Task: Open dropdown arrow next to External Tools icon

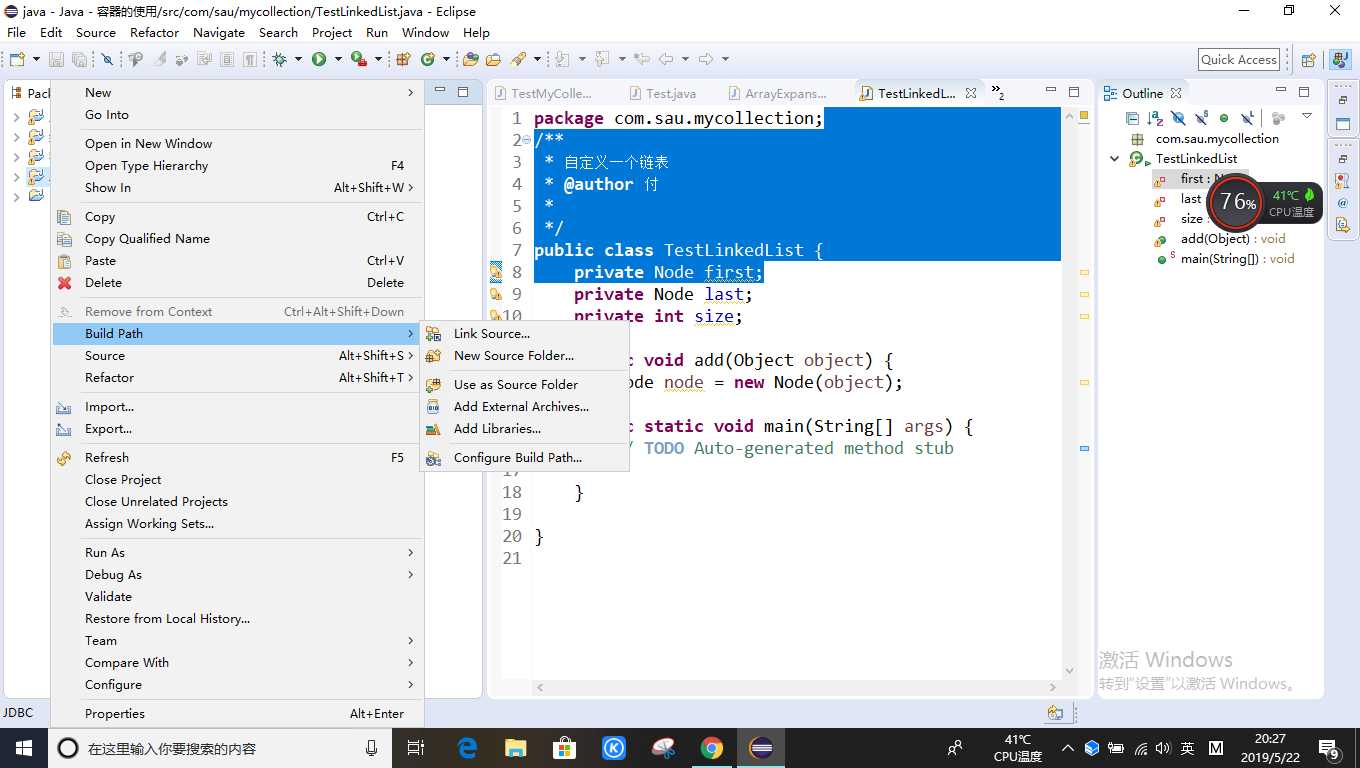Action: tap(378, 60)
